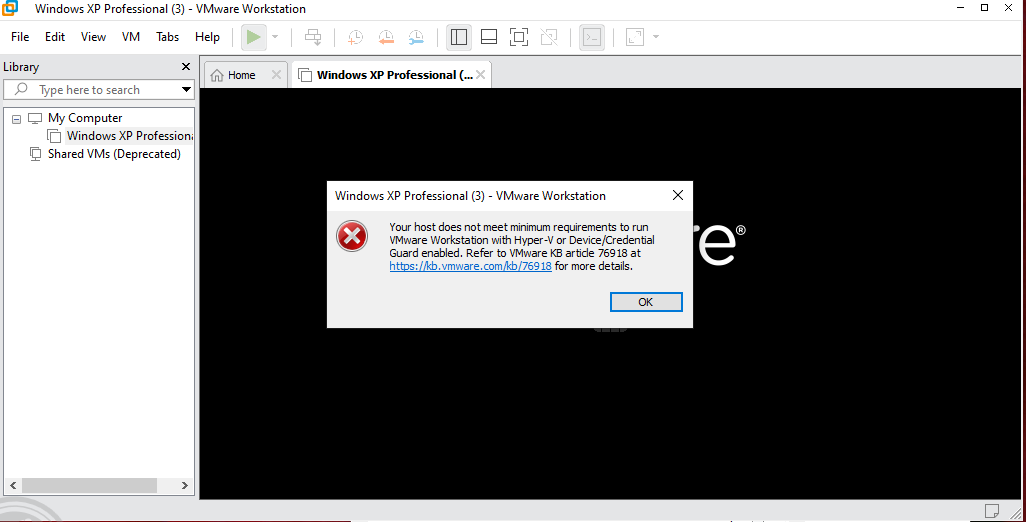Open the File menu

point(20,37)
